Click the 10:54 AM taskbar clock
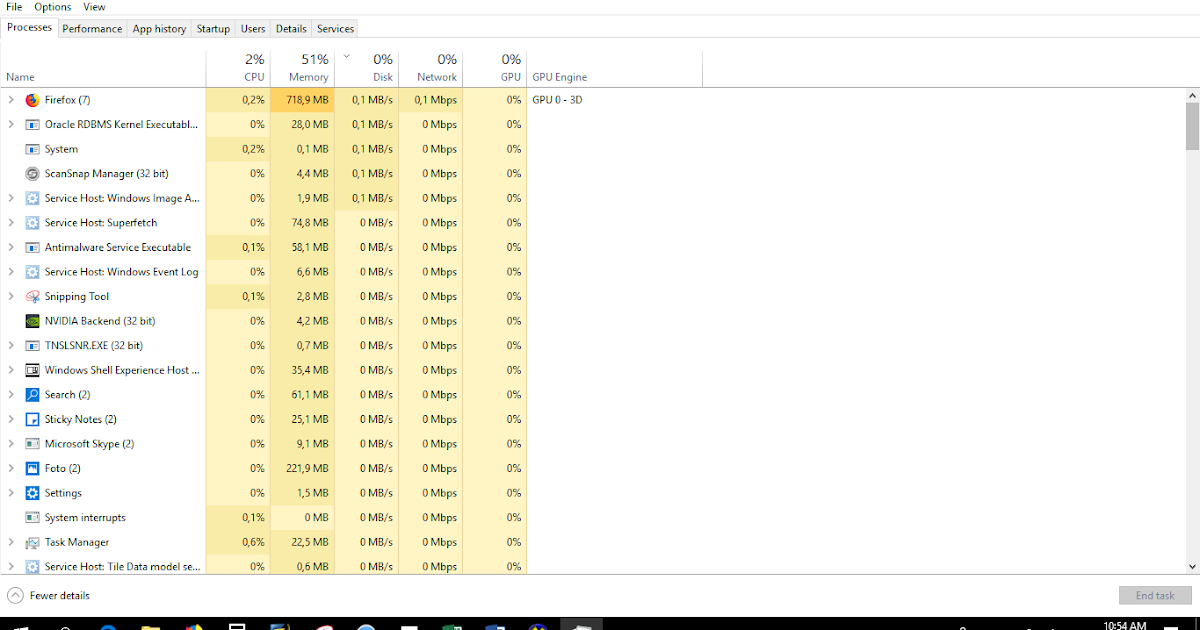Viewport: 1200px width, 630px height. pyautogui.click(x=1124, y=625)
